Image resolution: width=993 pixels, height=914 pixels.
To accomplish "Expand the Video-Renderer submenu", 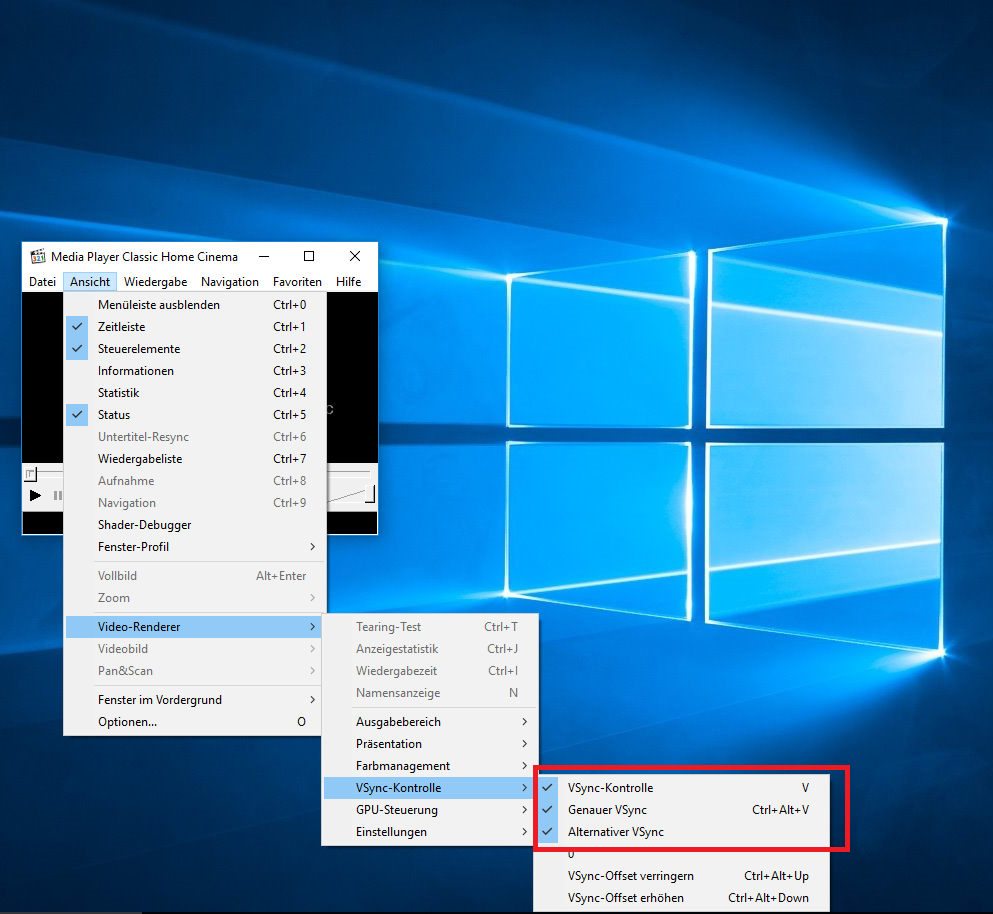I will [x=194, y=626].
